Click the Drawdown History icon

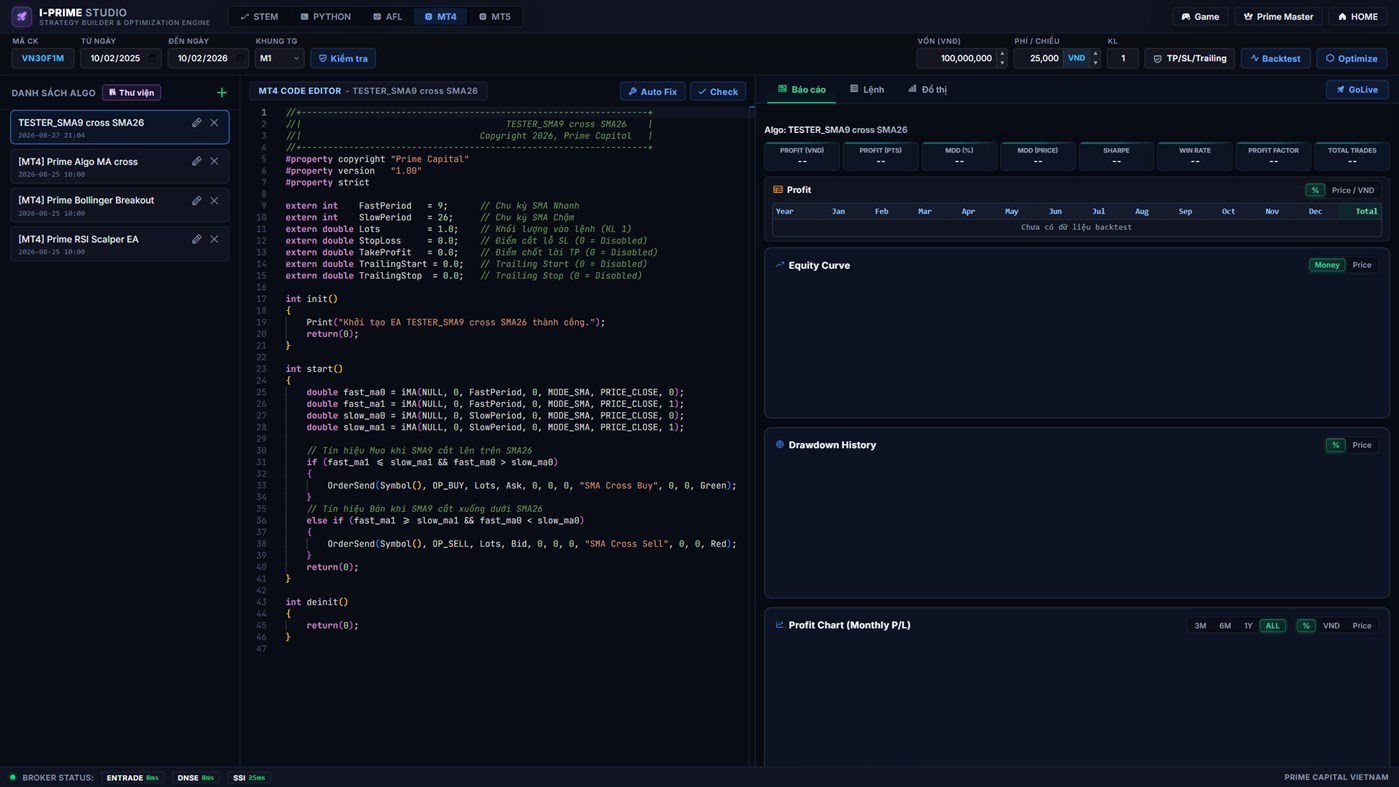tap(779, 445)
